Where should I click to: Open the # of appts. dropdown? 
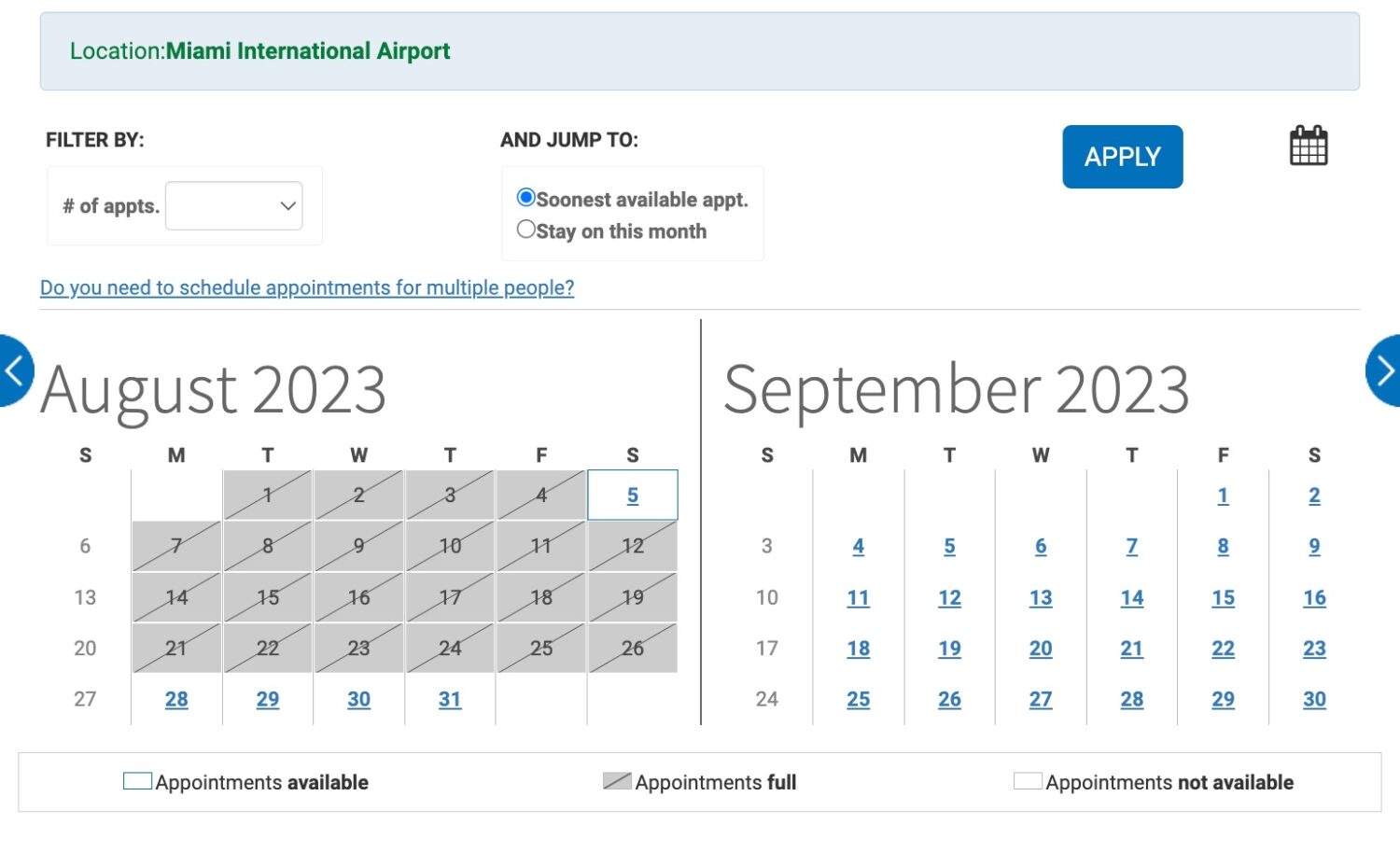click(x=234, y=206)
